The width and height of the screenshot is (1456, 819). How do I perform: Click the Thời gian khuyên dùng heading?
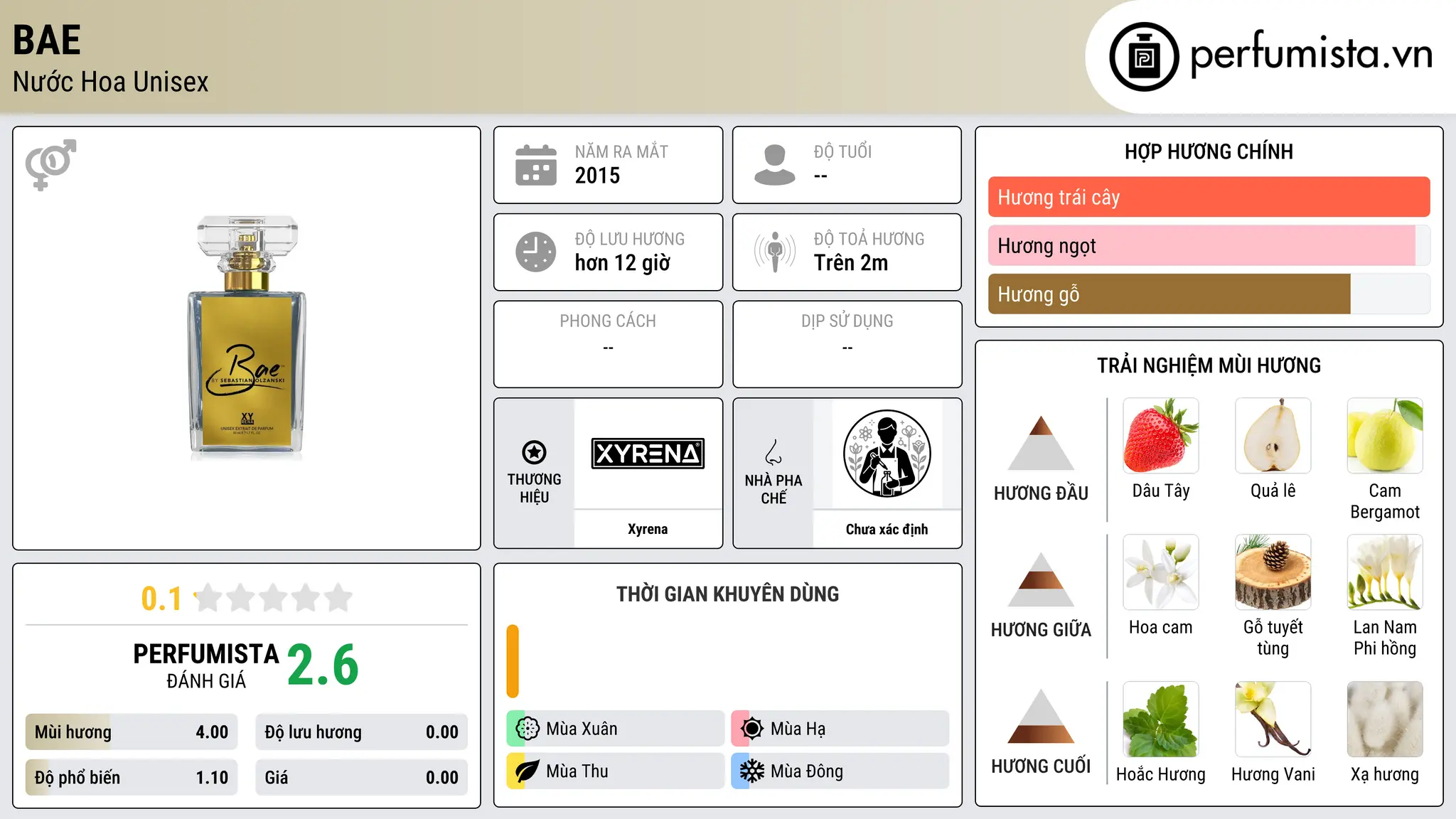point(727,594)
